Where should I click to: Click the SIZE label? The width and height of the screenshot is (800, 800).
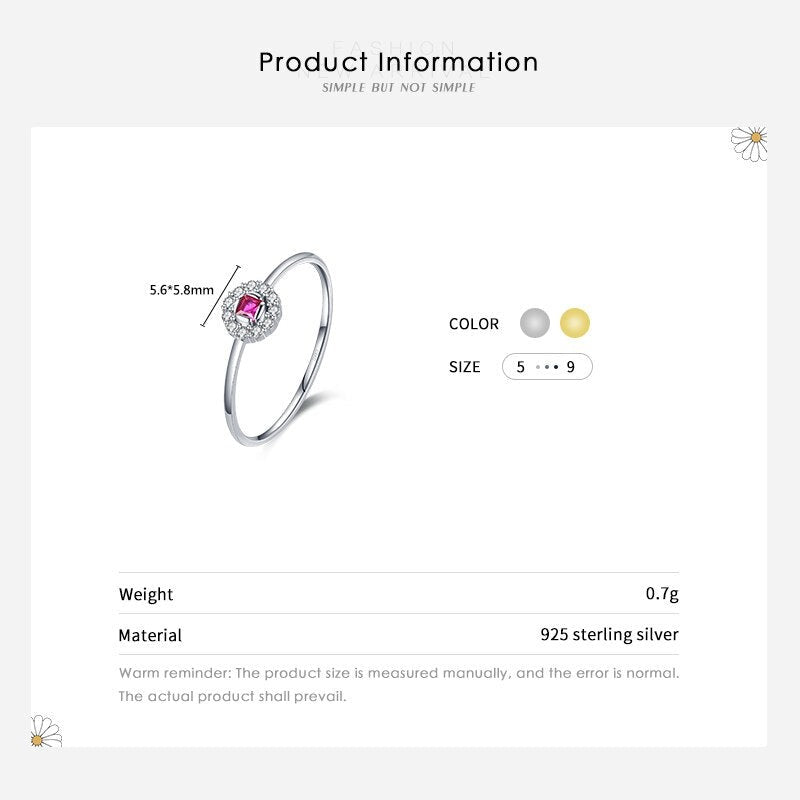pyautogui.click(x=465, y=367)
